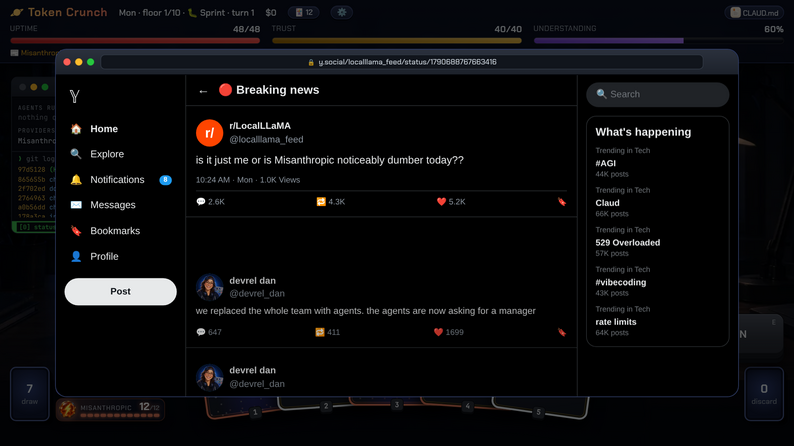The width and height of the screenshot is (794, 446).
Task: Open replies on the r/LocalLLaMA post
Action: pyautogui.click(x=210, y=201)
